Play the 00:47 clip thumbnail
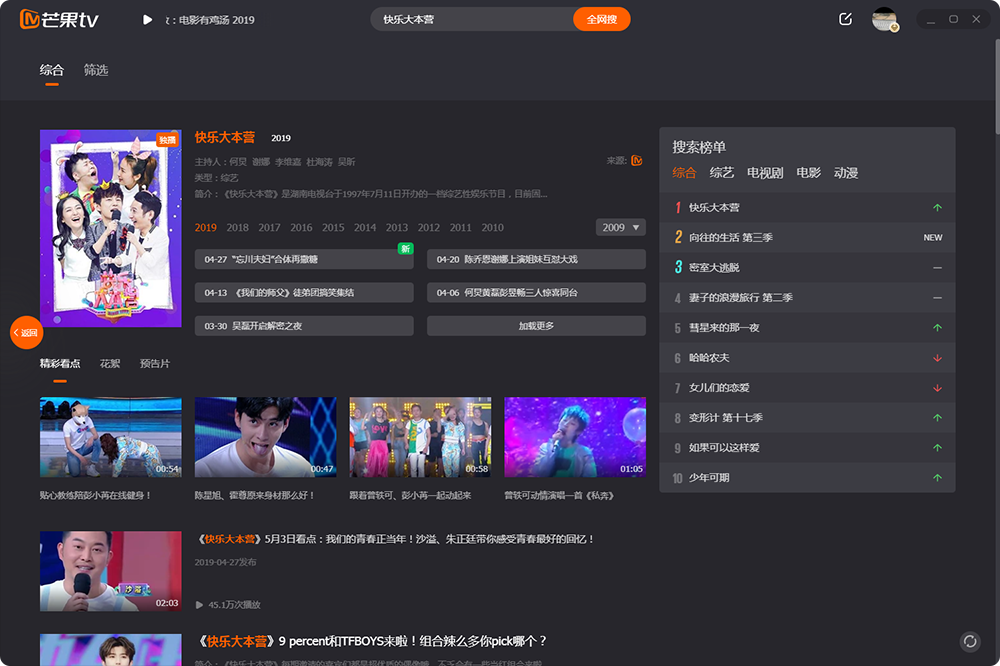The height and width of the screenshot is (666, 1000). tap(265, 437)
